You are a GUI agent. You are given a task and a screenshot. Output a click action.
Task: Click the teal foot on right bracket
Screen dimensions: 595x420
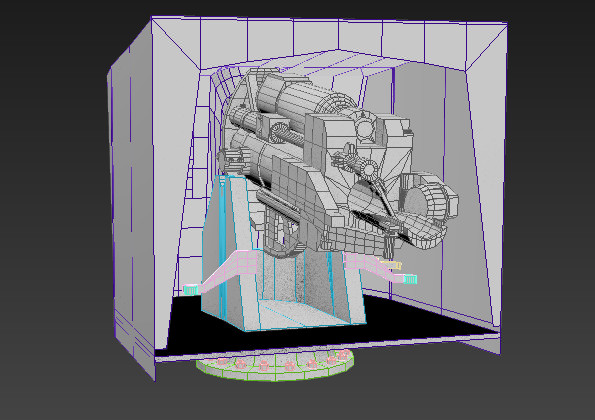(410, 280)
